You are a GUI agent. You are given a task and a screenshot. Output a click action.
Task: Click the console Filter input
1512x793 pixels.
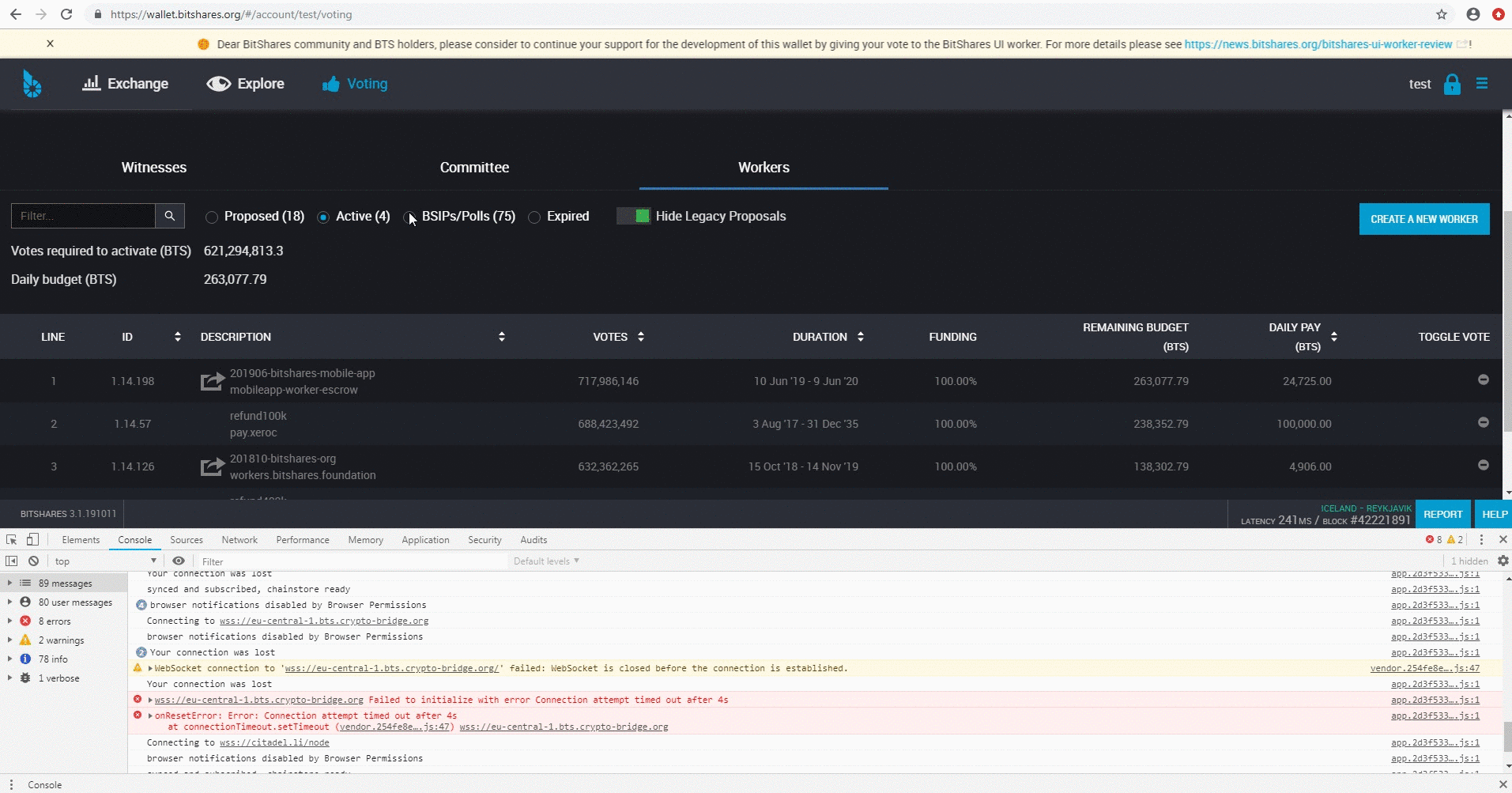(x=352, y=561)
